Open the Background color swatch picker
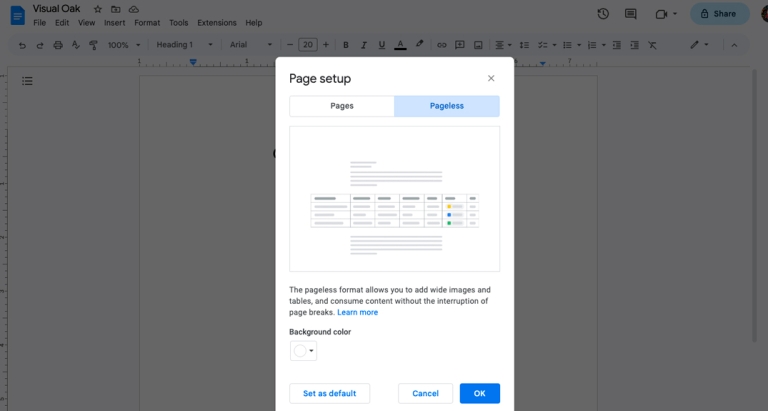The height and width of the screenshot is (411, 768). [x=303, y=351]
